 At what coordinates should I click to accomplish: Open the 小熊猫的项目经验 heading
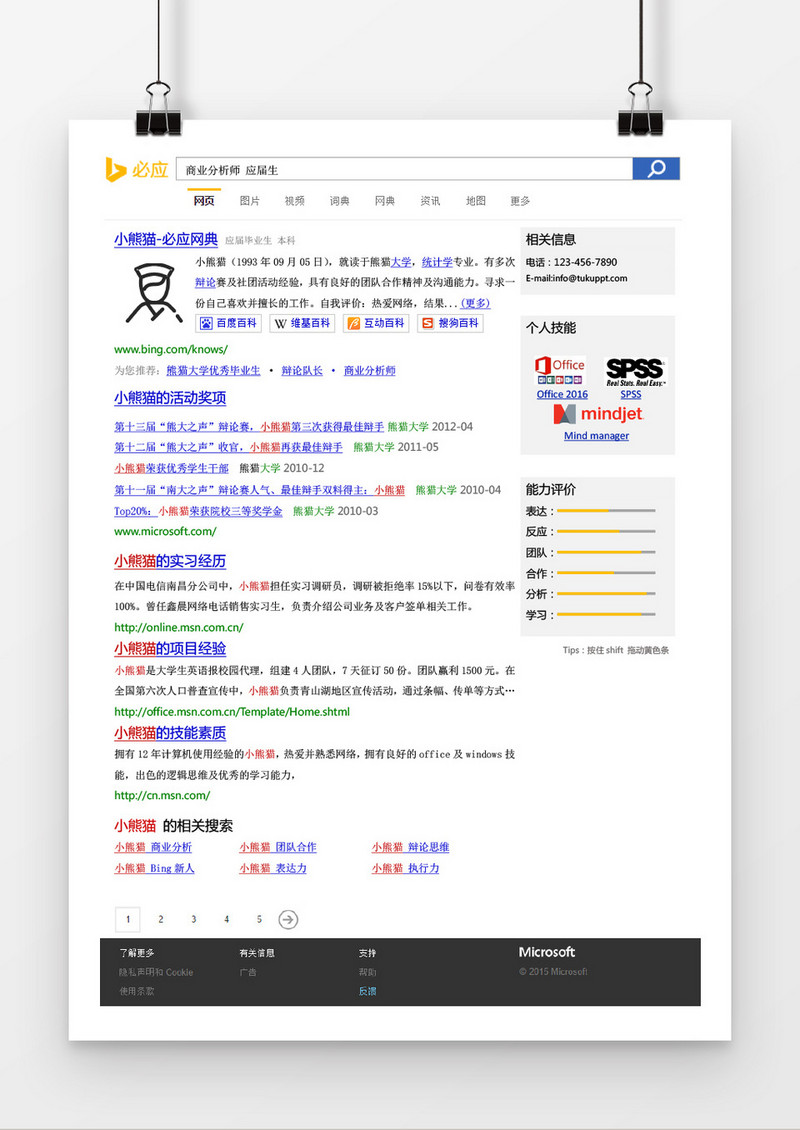coord(170,649)
